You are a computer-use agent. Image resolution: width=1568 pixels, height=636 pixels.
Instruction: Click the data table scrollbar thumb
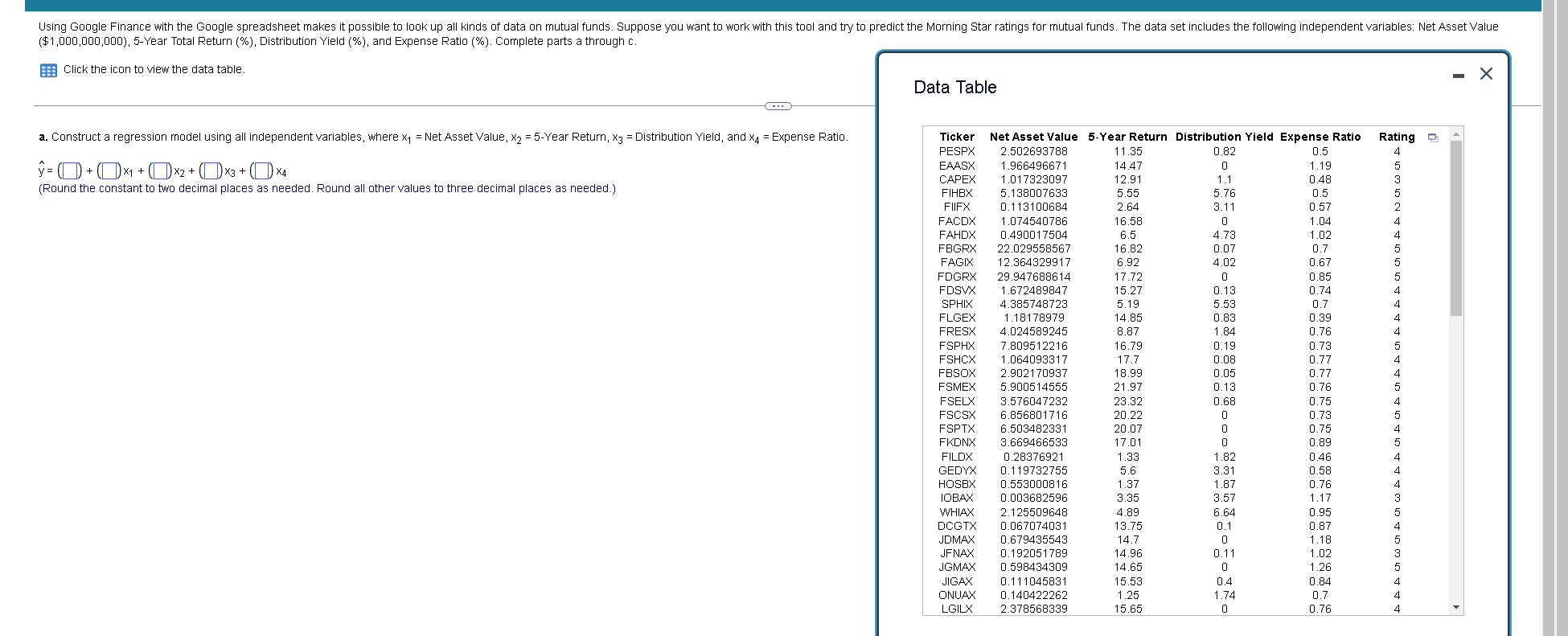[1456, 228]
